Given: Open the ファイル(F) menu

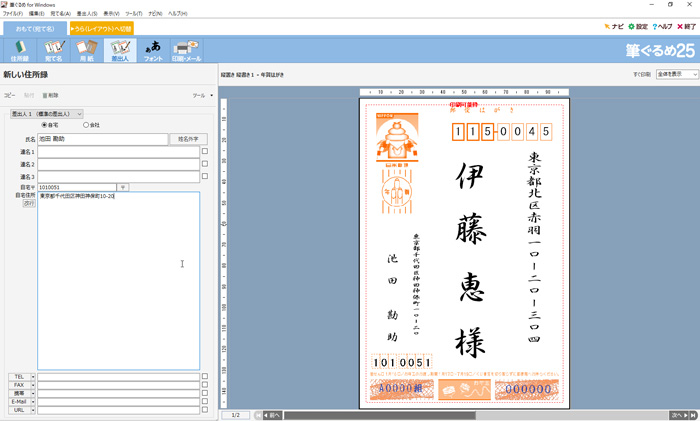Looking at the screenshot, I should point(12,13).
